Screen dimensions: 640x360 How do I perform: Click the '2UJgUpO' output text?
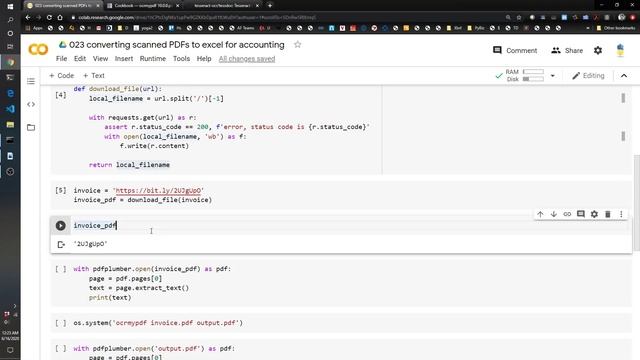91,244
